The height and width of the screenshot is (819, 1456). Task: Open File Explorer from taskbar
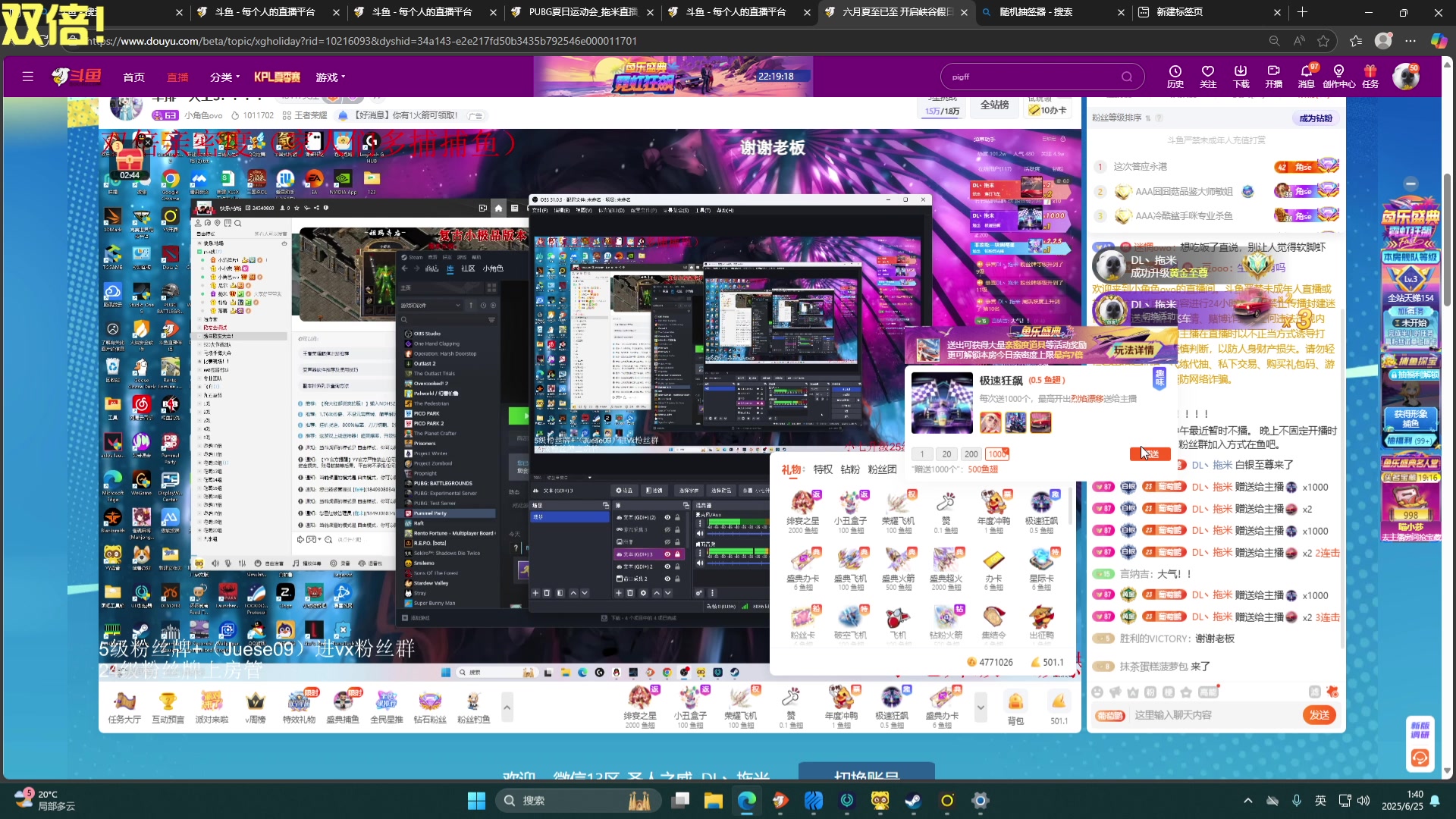[x=714, y=801]
